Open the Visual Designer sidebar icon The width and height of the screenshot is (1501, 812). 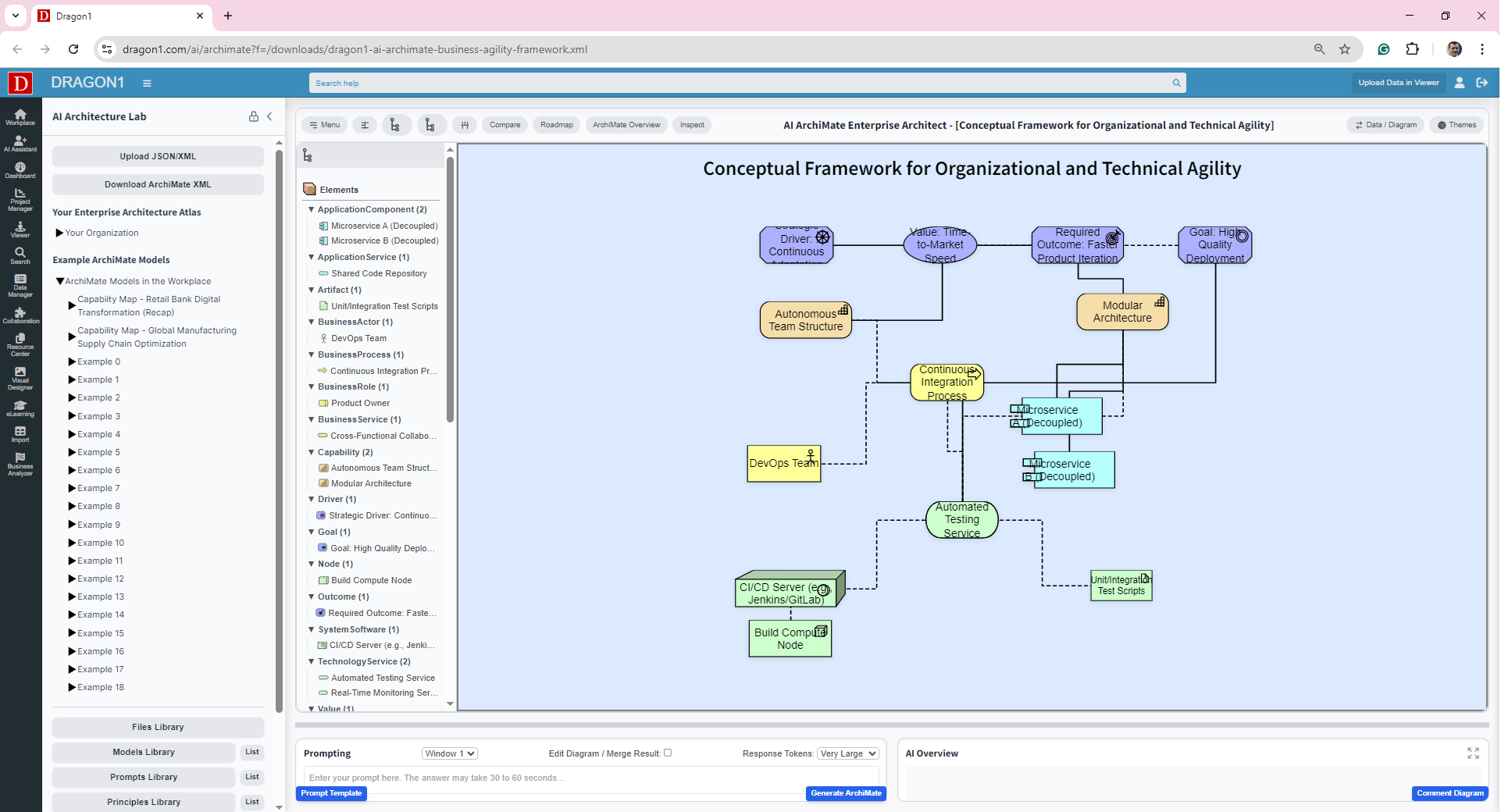(x=20, y=379)
